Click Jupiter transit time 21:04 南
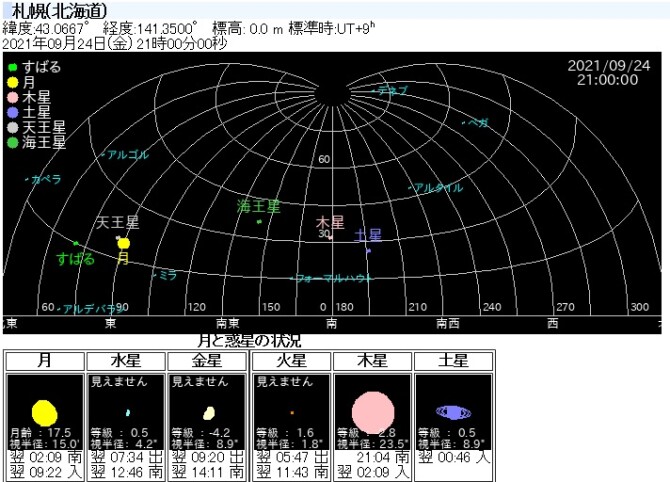Image resolution: width=670 pixels, height=482 pixels. [x=383, y=458]
